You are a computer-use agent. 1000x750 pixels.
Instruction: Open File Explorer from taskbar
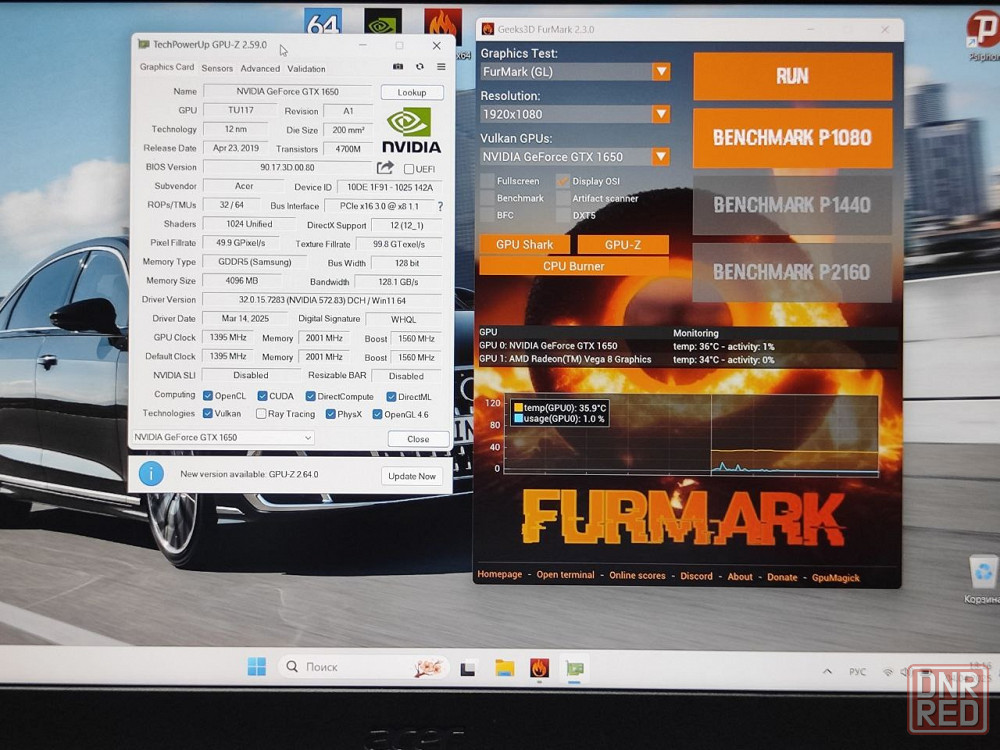504,668
